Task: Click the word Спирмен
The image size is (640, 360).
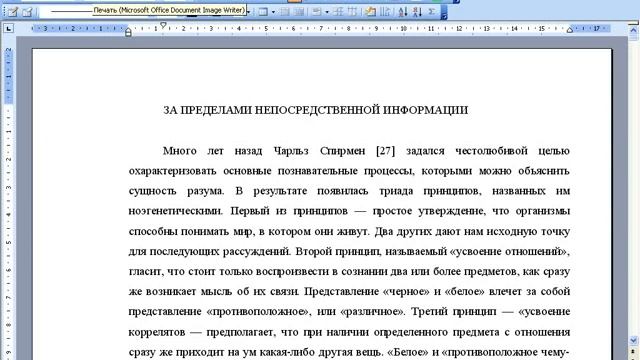Action: 342,151
